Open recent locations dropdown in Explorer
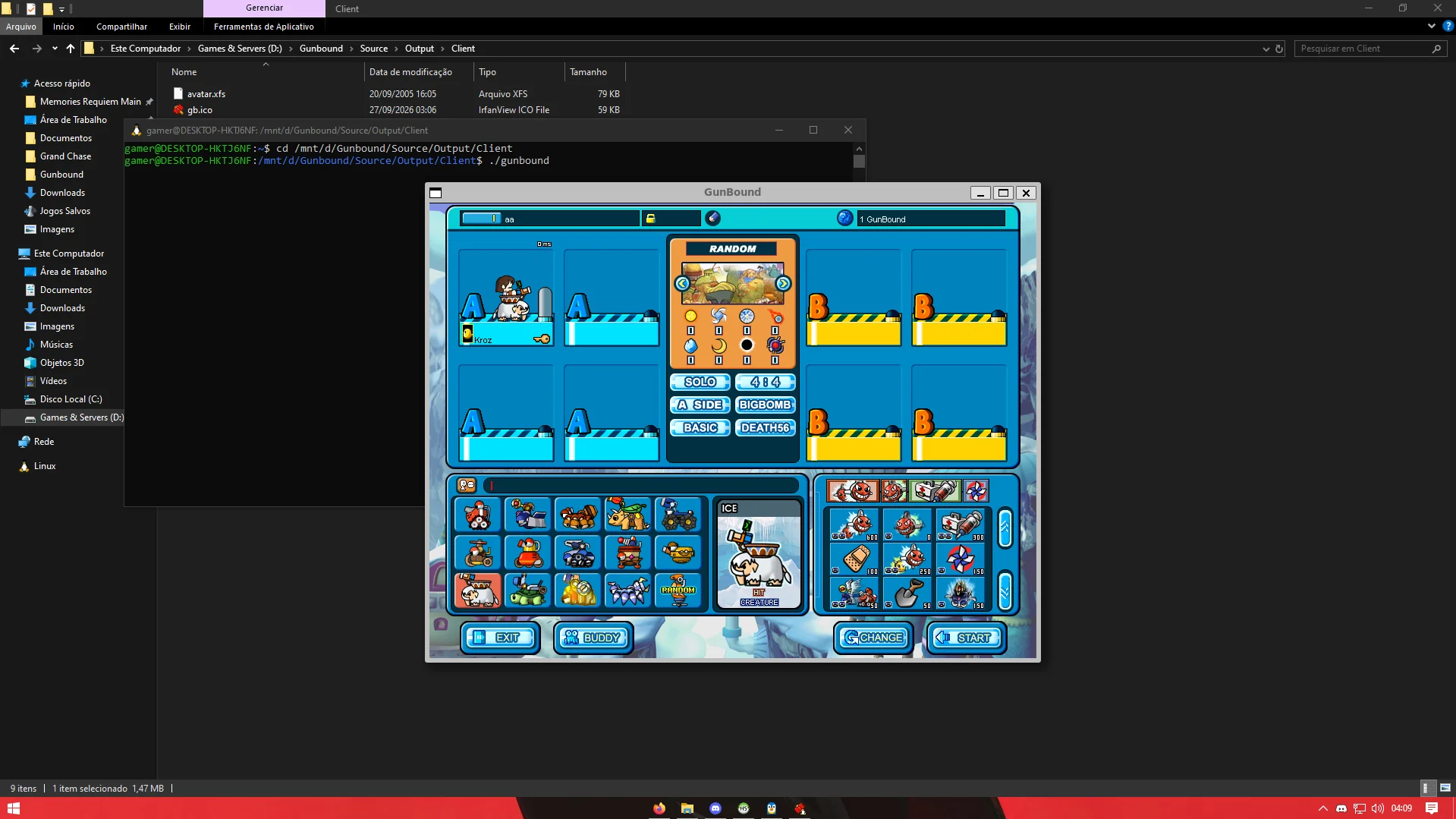1456x819 pixels. pos(55,49)
